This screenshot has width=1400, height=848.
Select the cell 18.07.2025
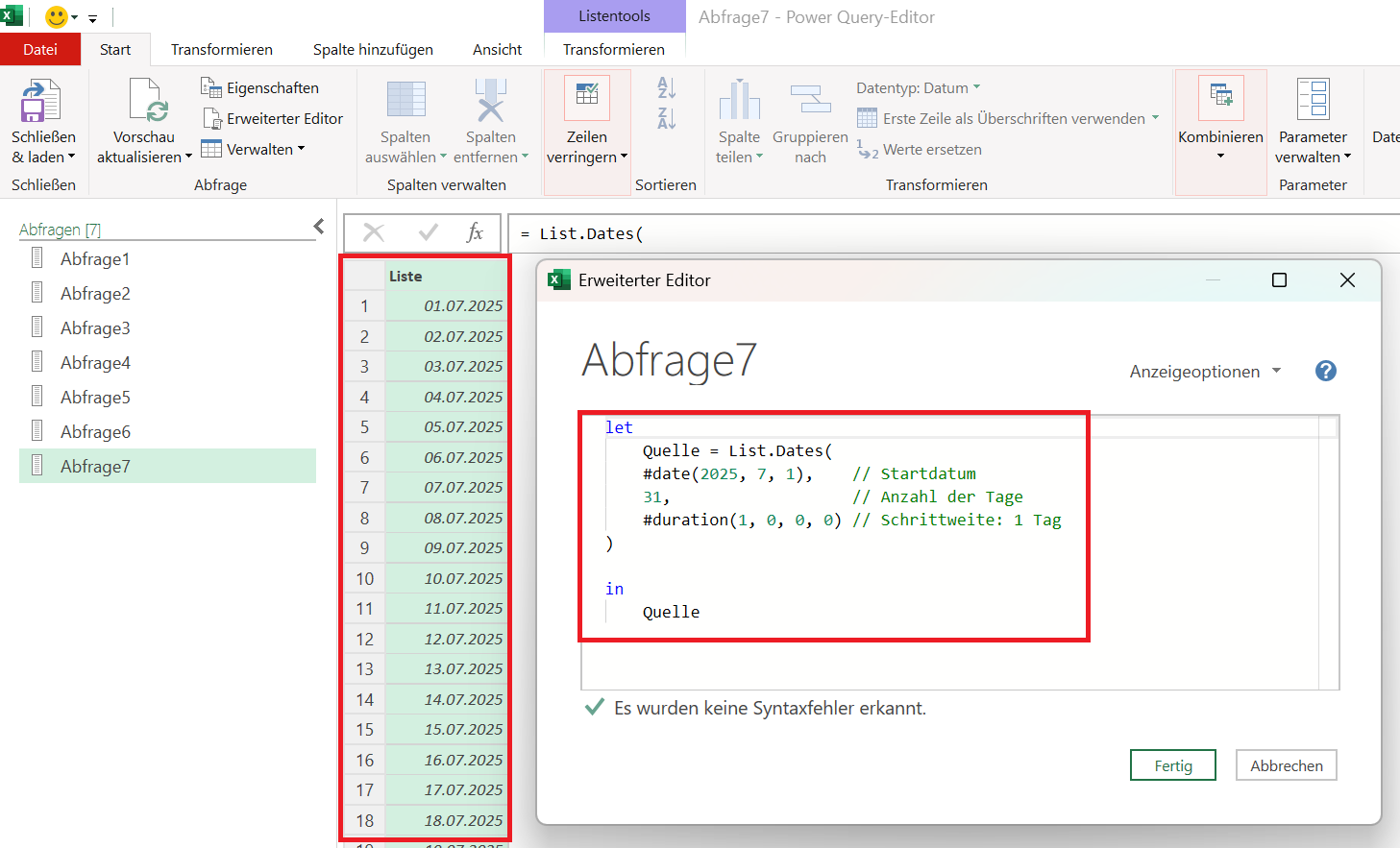446,820
